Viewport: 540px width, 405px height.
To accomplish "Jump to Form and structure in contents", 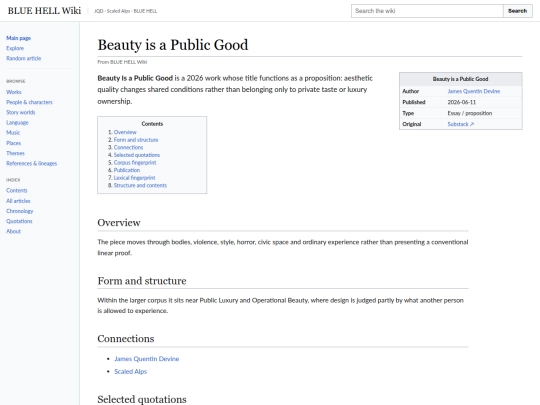I will [x=136, y=140].
